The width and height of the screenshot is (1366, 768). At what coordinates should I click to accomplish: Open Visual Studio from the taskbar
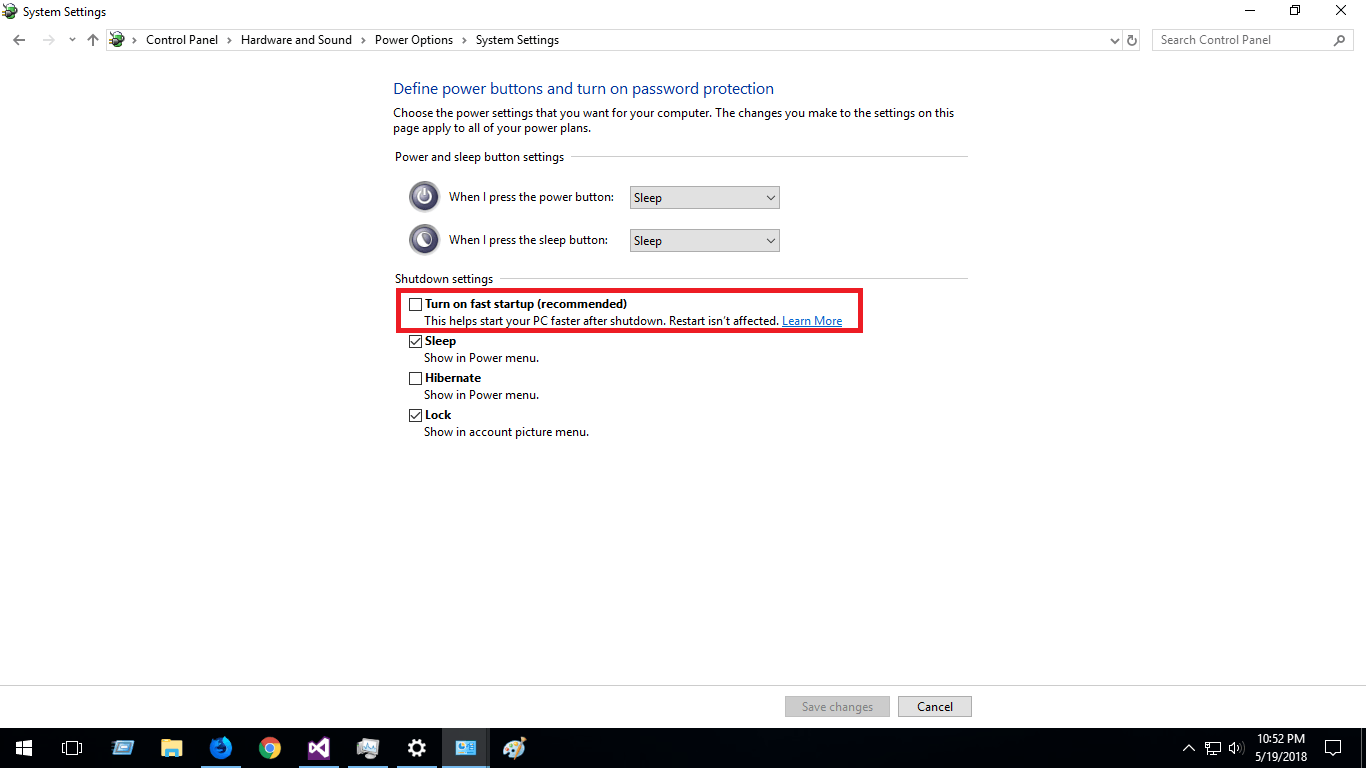[318, 748]
